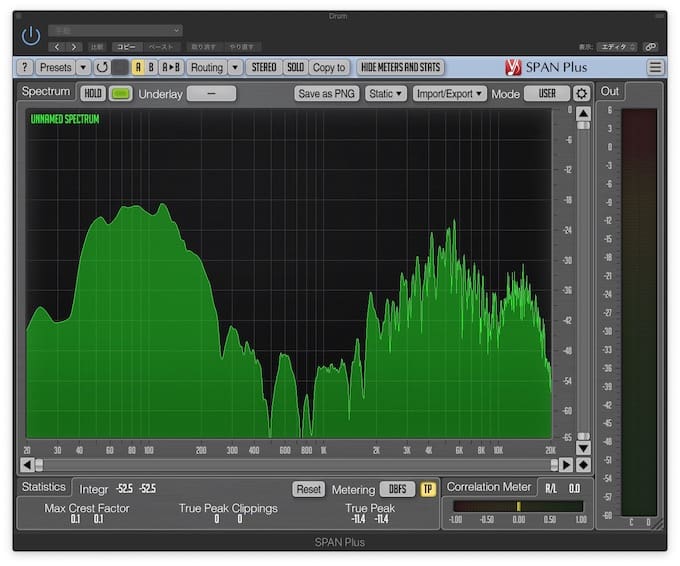Select the Spectrum tab
The width and height of the screenshot is (680, 566).
click(47, 92)
